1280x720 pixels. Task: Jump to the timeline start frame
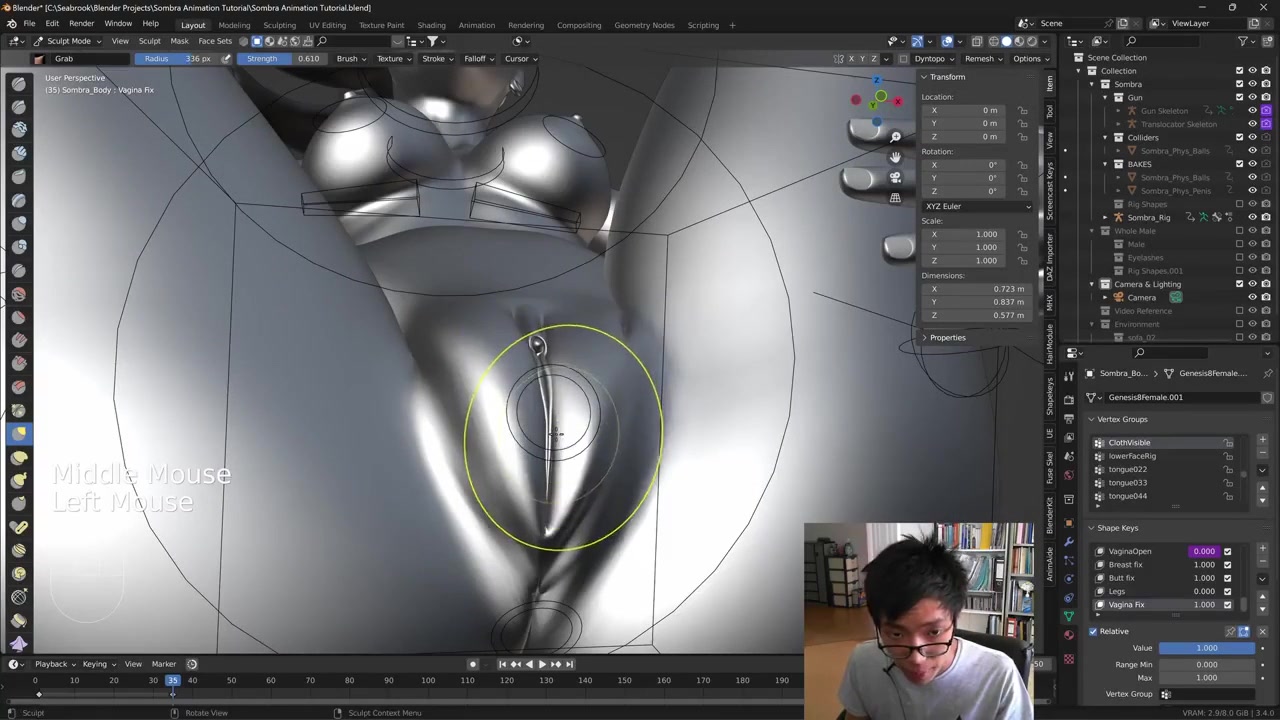(502, 664)
